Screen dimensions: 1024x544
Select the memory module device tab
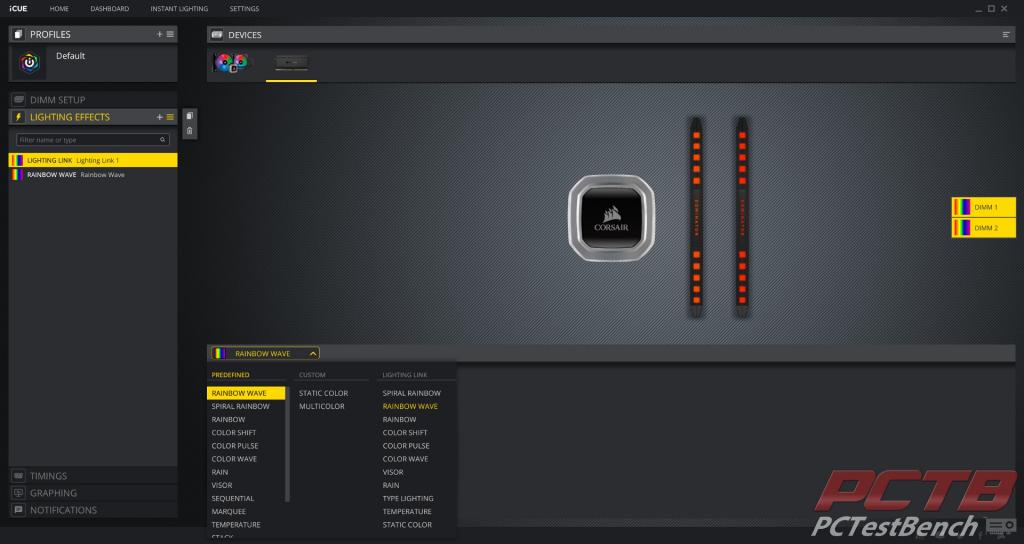click(291, 63)
